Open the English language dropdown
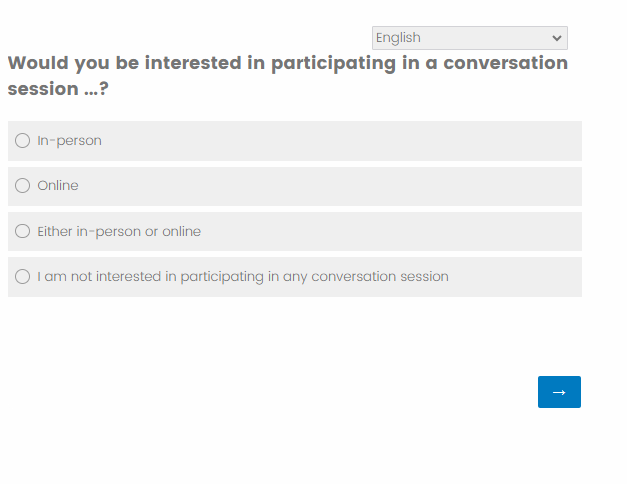627x484 pixels. point(469,38)
